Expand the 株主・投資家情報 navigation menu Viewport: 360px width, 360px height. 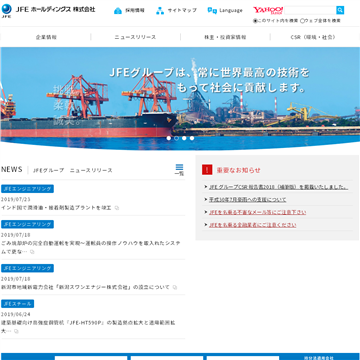(x=225, y=37)
